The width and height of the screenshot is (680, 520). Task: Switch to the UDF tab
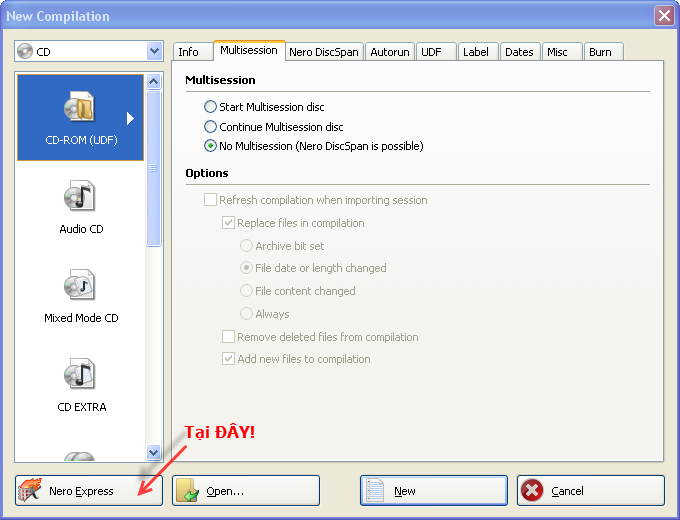(x=436, y=52)
